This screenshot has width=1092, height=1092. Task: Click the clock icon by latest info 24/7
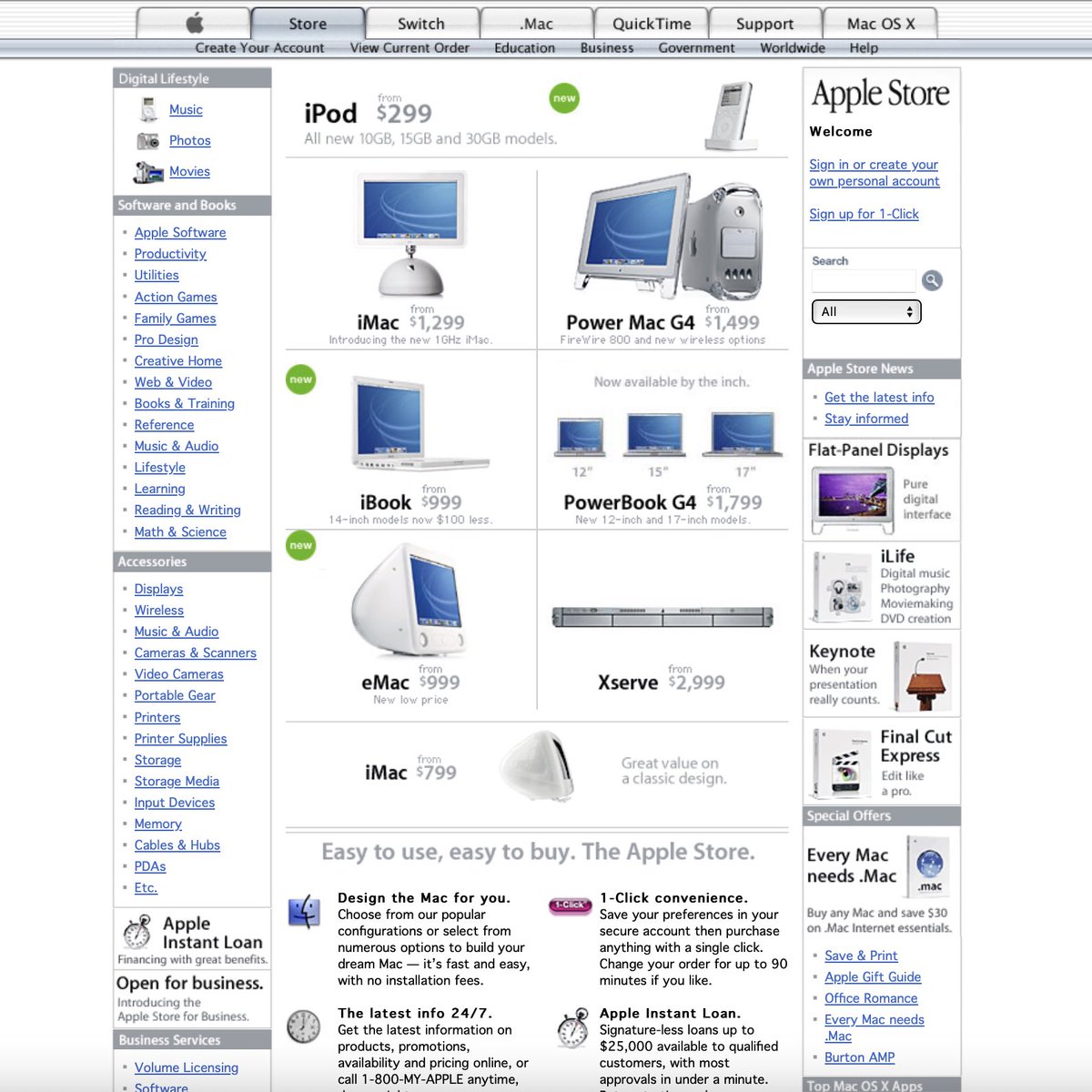click(x=304, y=1026)
